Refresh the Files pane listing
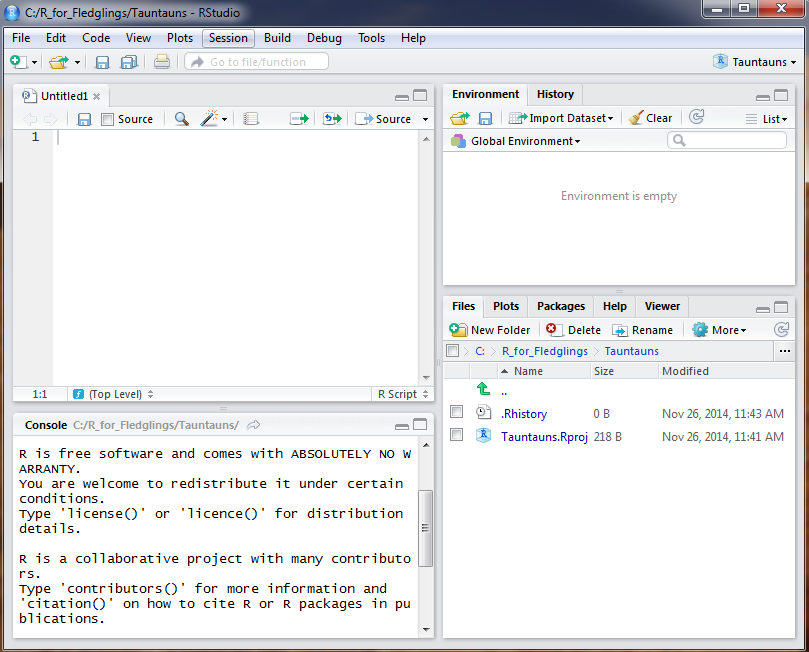This screenshot has height=652, width=809. tap(781, 329)
